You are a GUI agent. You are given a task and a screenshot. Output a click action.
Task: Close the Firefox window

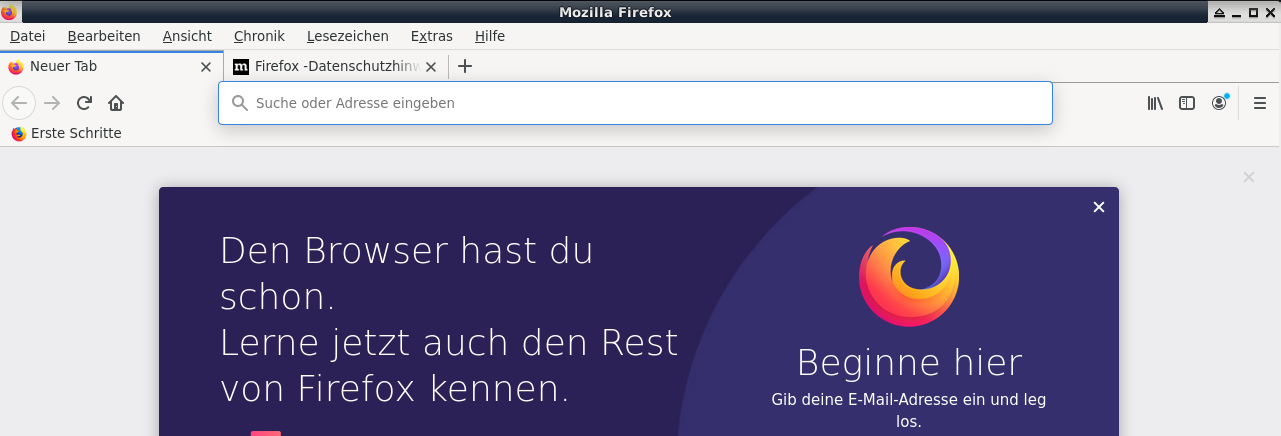1271,12
